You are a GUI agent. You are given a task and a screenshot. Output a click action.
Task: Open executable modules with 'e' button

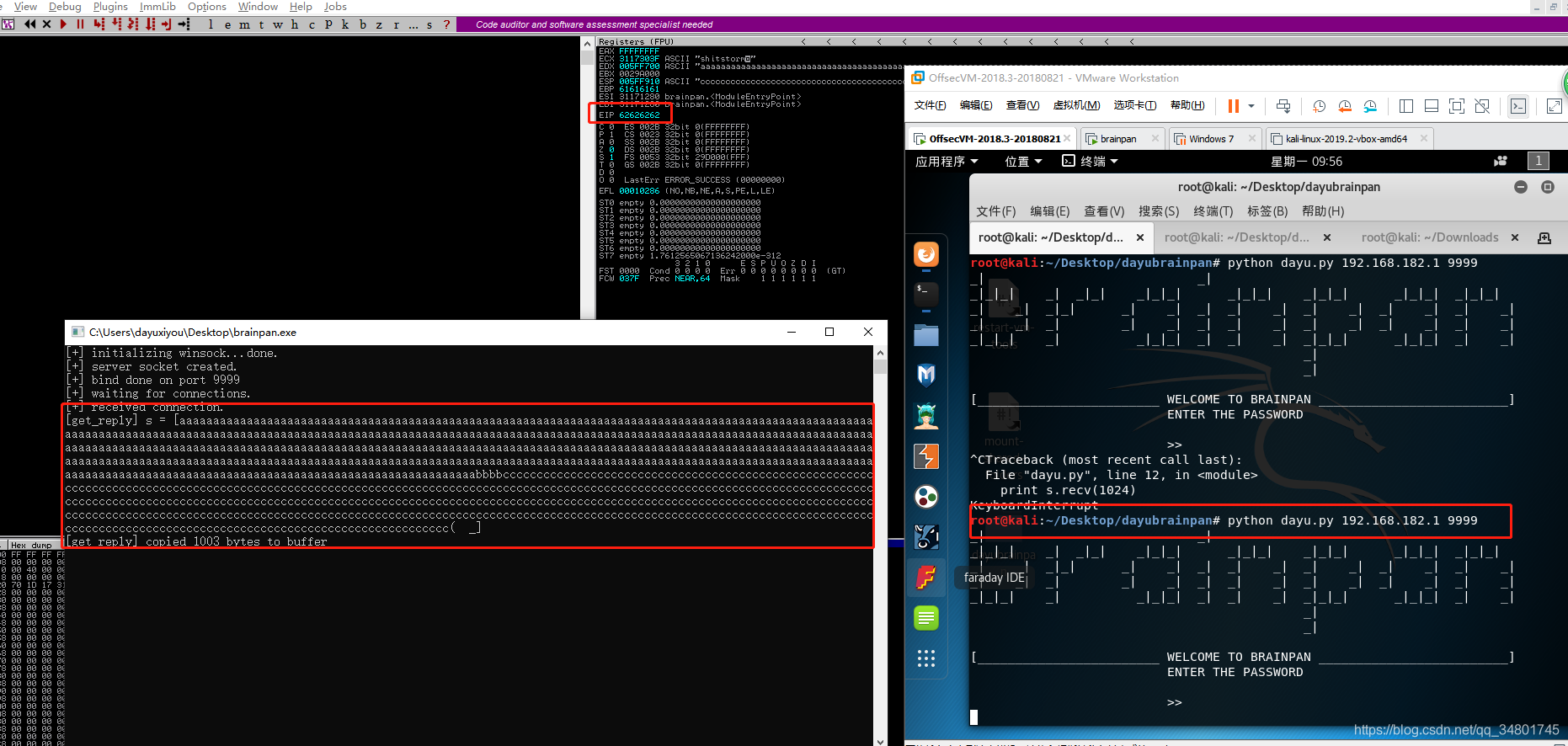click(x=227, y=24)
